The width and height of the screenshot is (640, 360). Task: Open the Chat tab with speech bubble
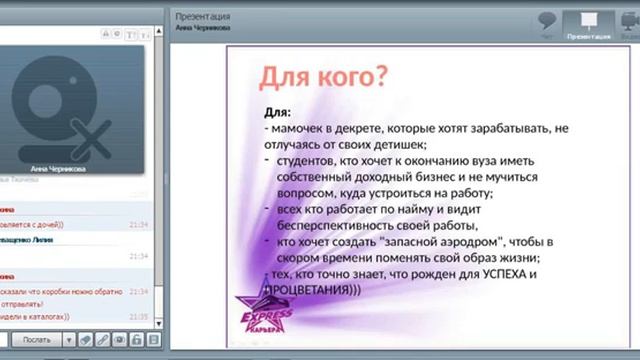(x=547, y=25)
